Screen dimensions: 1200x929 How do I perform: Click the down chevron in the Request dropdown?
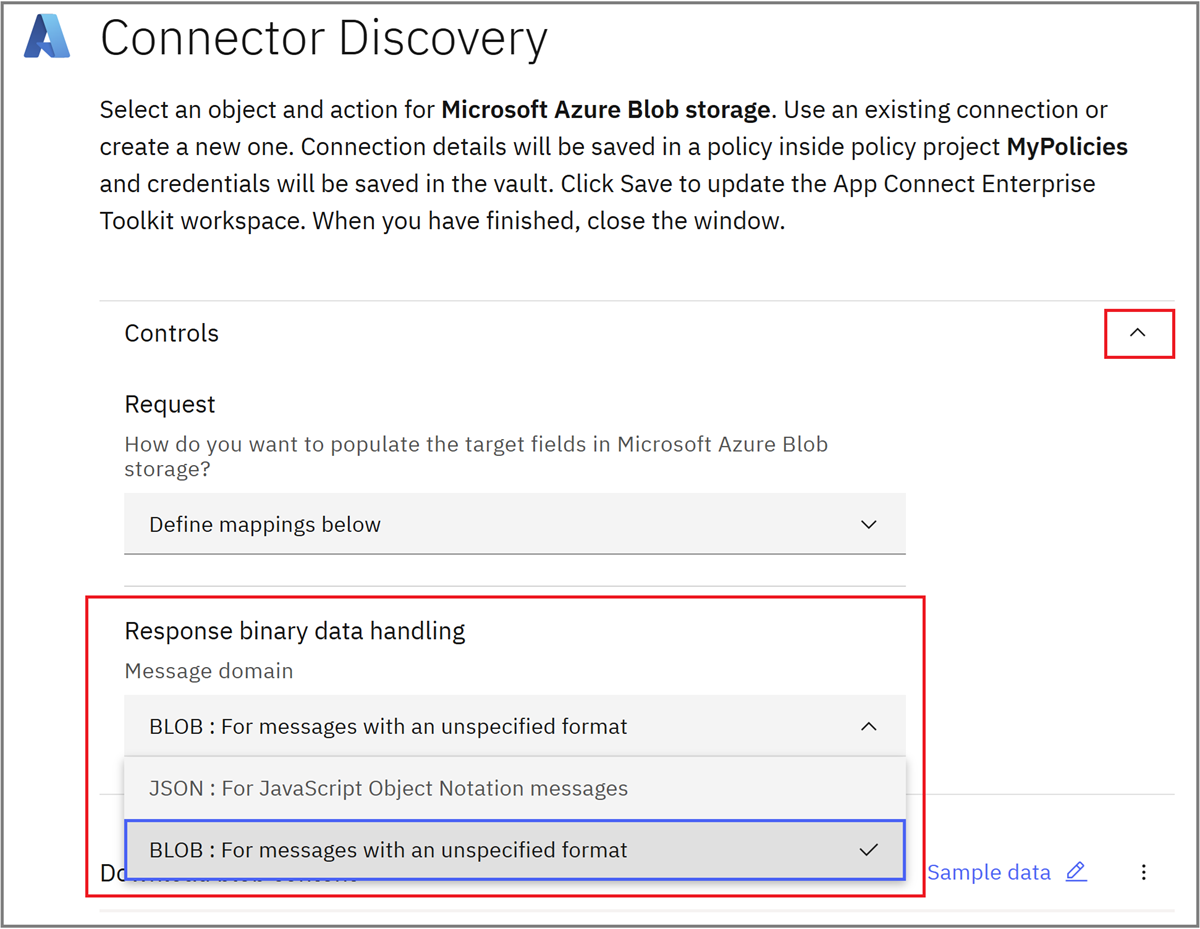tap(868, 524)
